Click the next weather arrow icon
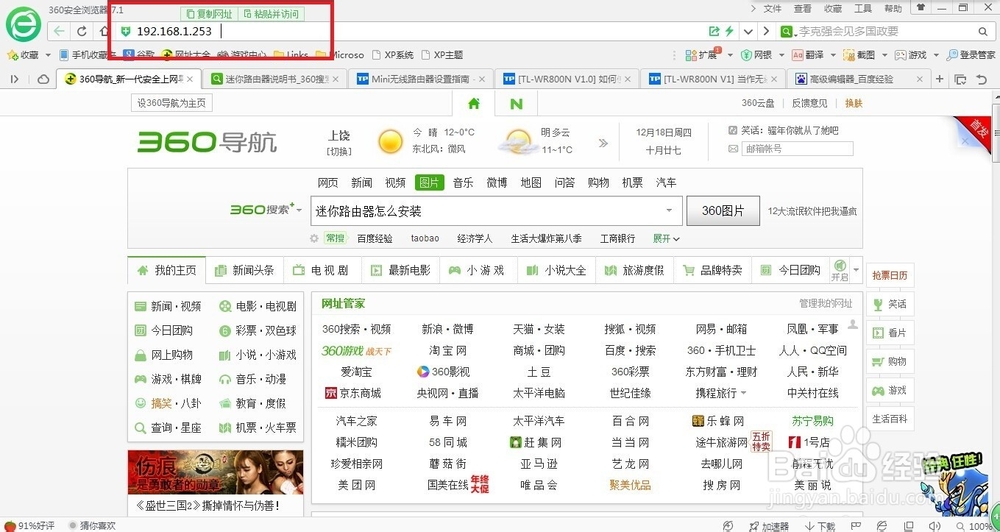Screen dimensions: 1000x532 coord(603,143)
